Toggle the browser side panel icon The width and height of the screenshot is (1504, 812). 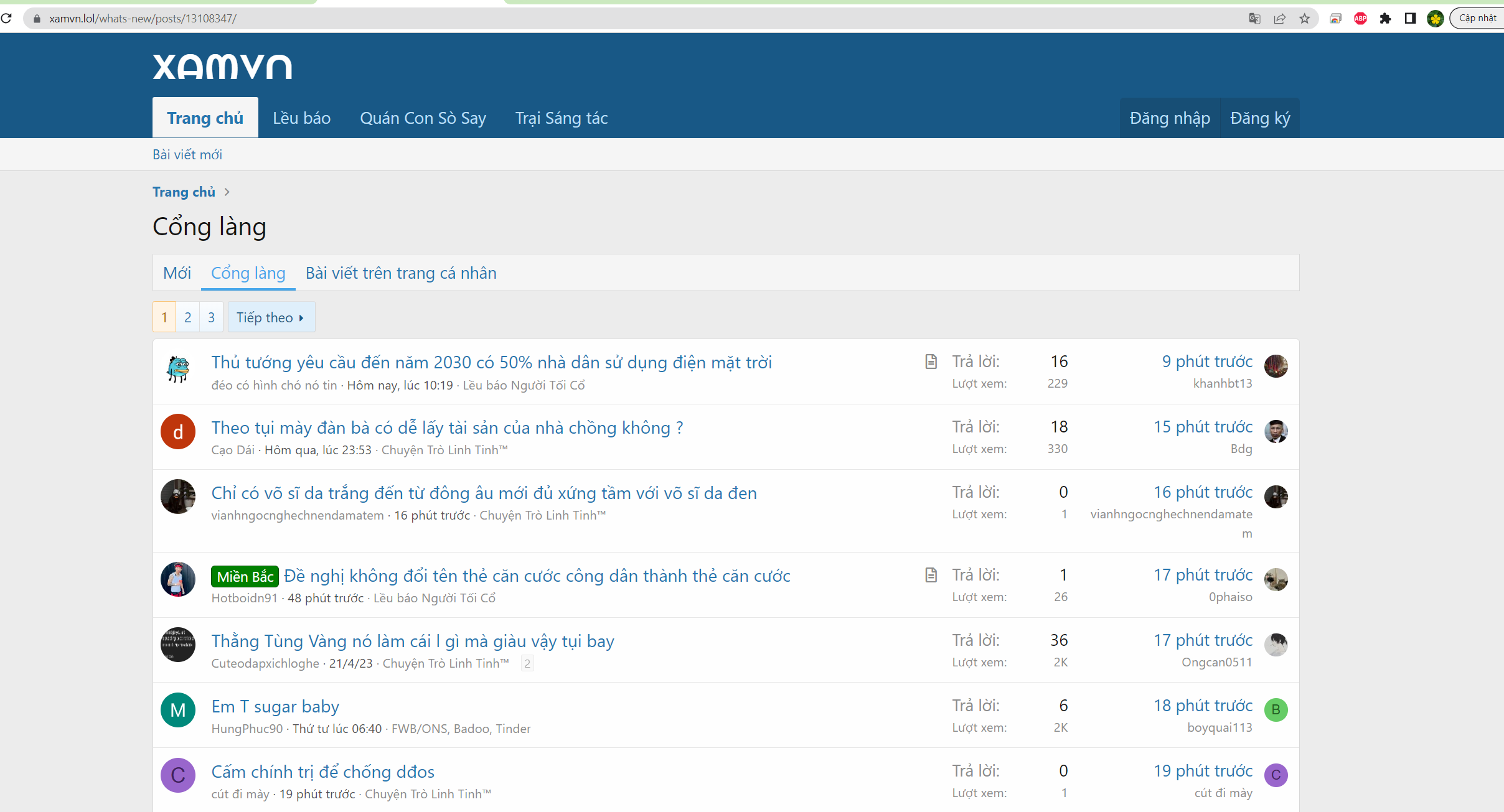pos(1410,18)
